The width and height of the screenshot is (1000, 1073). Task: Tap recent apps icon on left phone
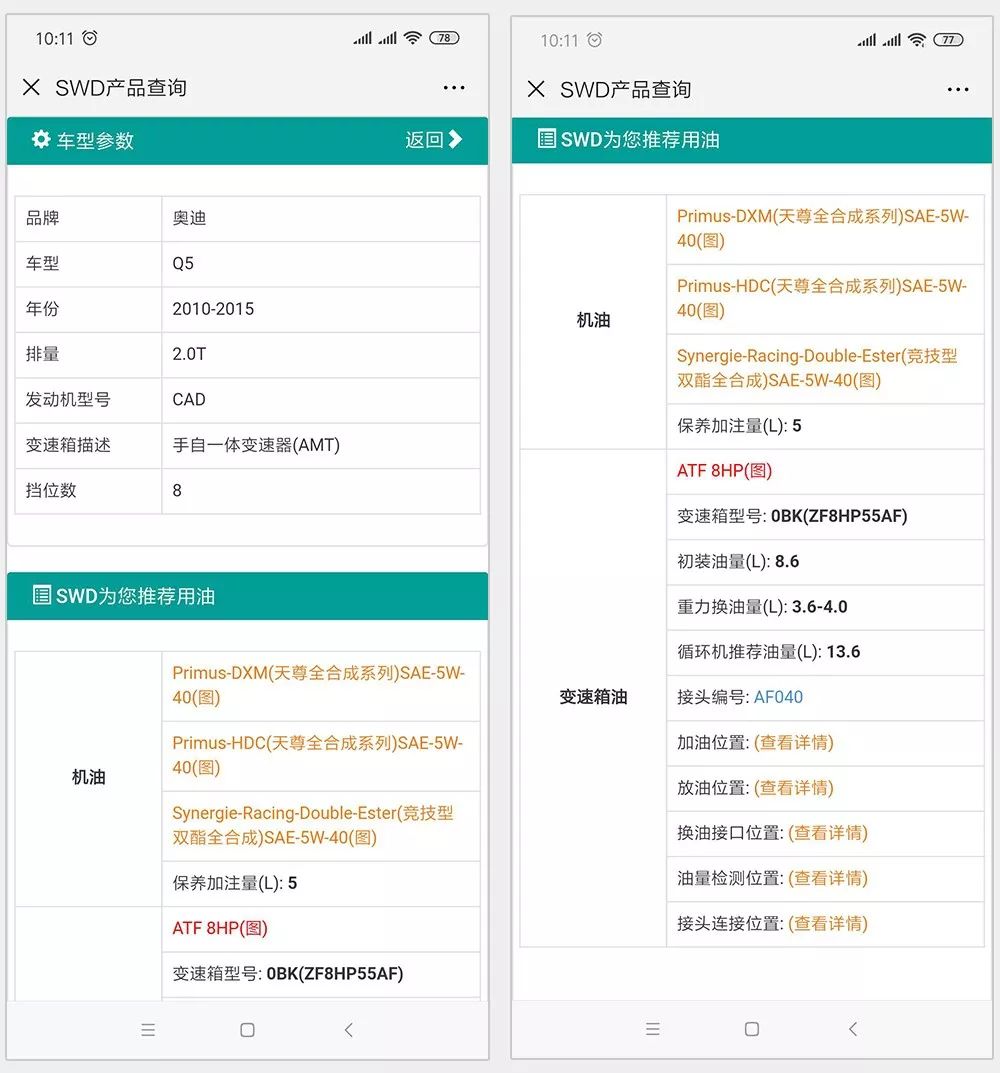[x=148, y=1030]
